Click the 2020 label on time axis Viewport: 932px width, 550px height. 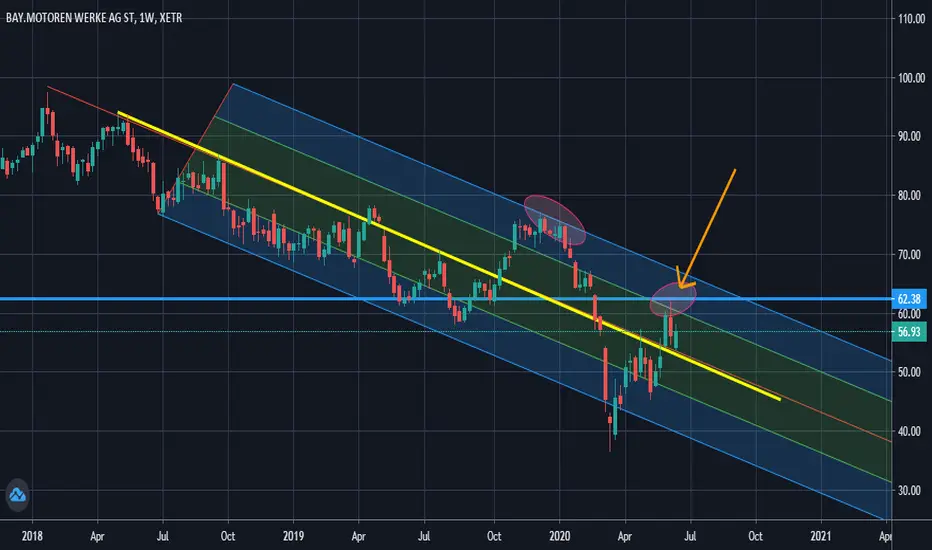point(559,536)
